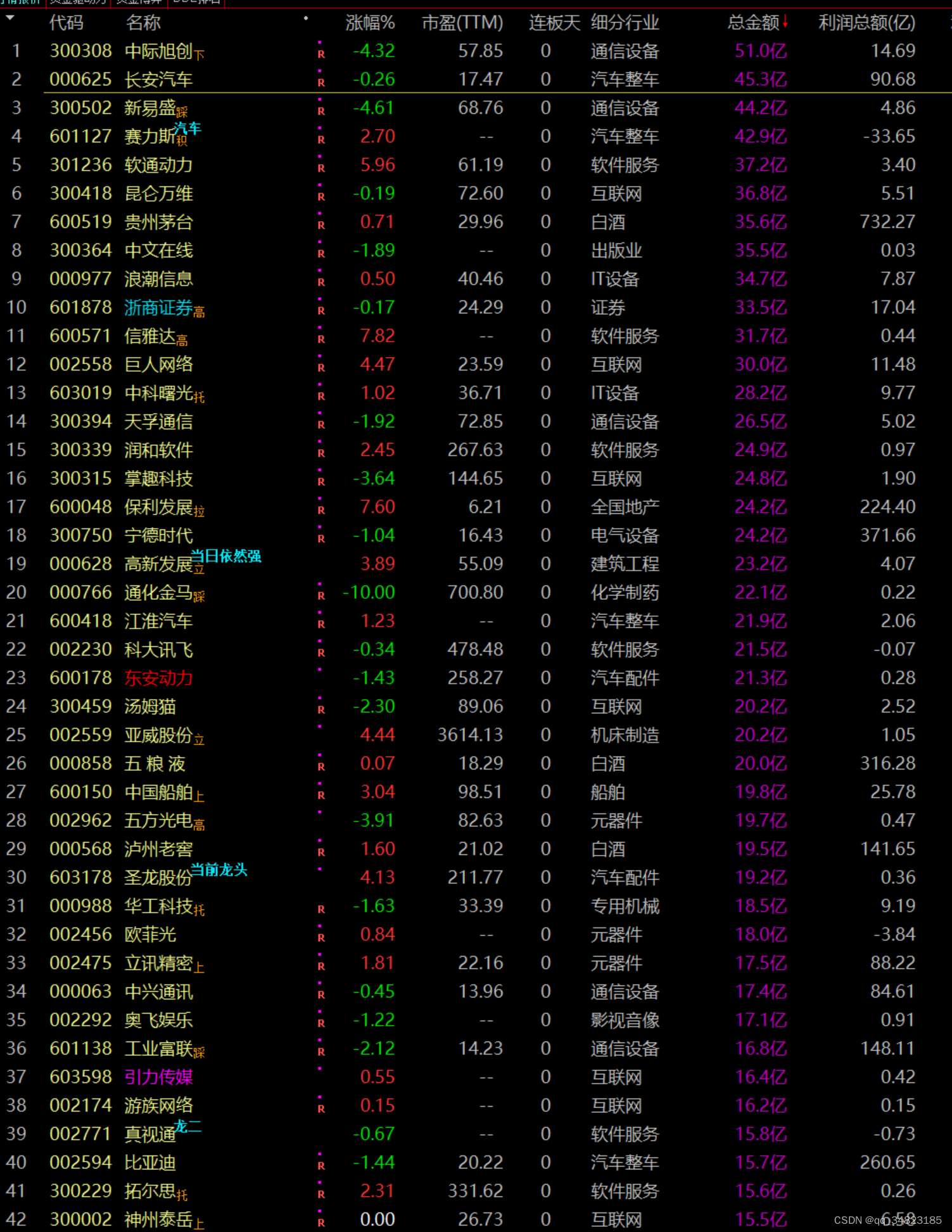Click the R marker in 新易盛 row
This screenshot has width=952, height=1232.
321,111
